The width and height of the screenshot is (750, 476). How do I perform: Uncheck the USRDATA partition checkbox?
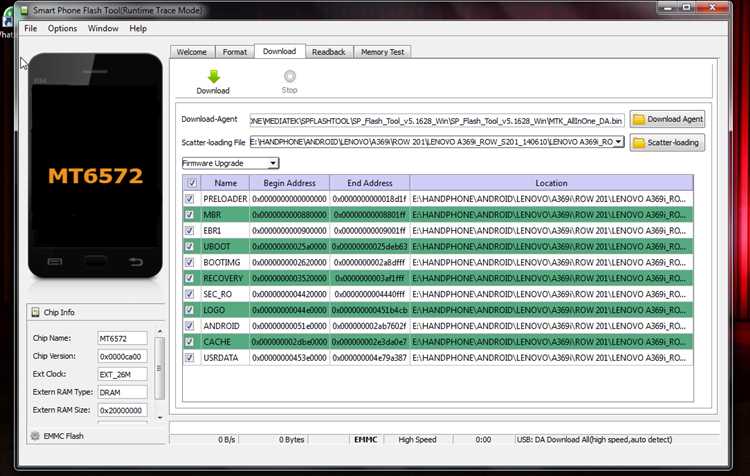[189, 357]
